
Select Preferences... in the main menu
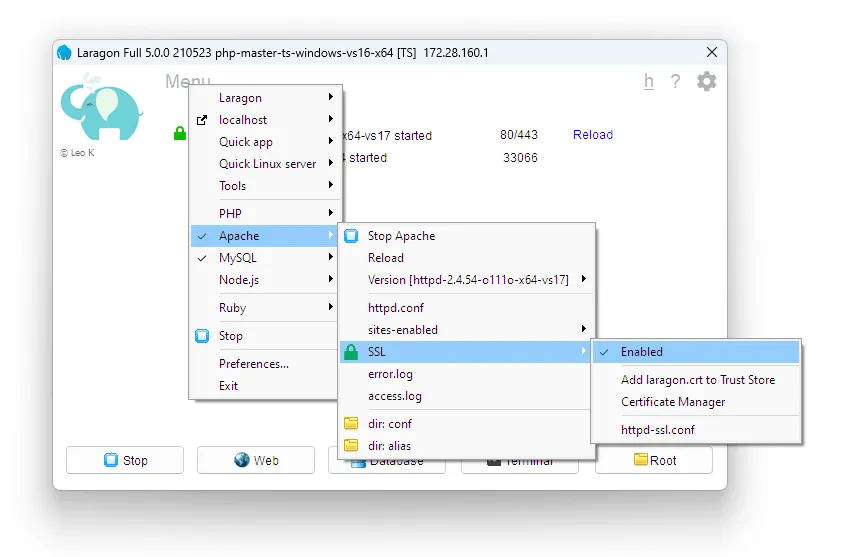(x=254, y=364)
